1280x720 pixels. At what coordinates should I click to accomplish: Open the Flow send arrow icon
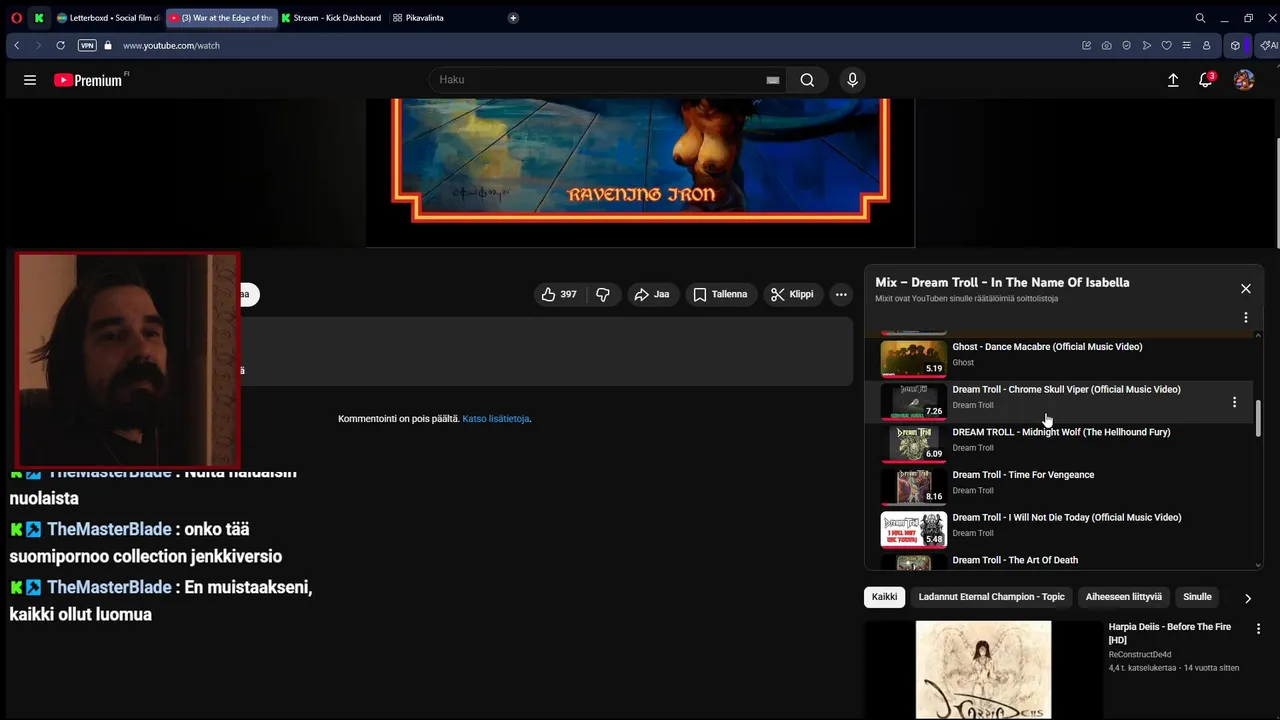tap(1147, 45)
